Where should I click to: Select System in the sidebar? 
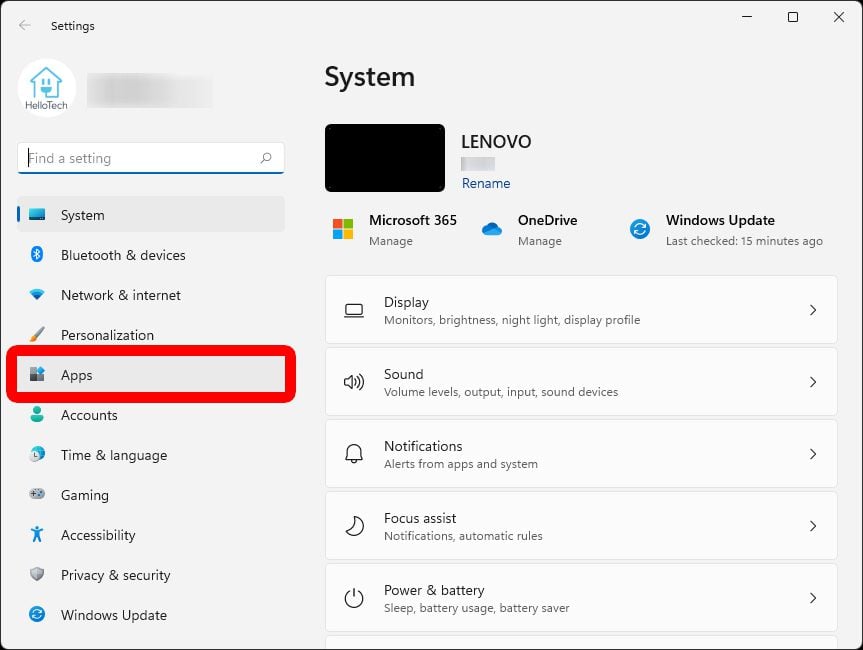tap(151, 215)
